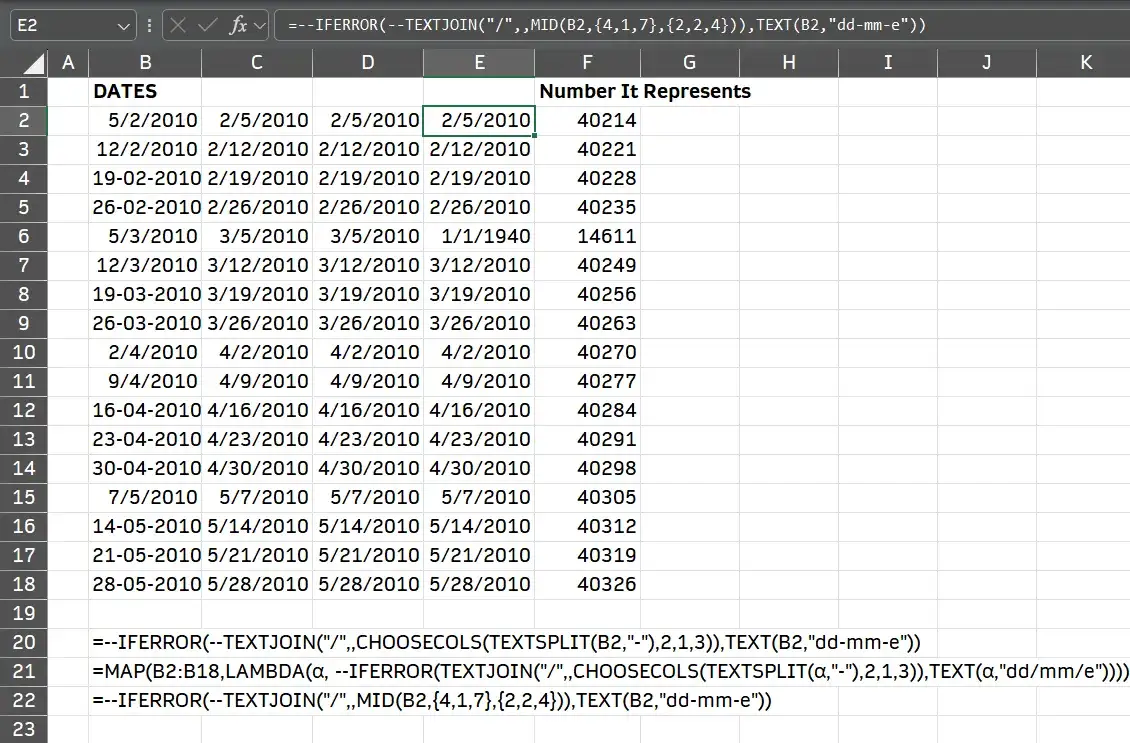Viewport: 1130px width, 743px height.
Task: Click cell B2 containing 5/2/2010
Action: coord(145,120)
